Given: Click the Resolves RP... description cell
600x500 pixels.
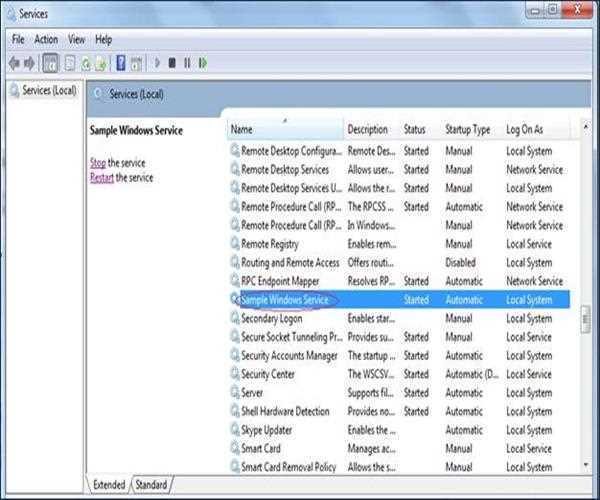Looking at the screenshot, I should coord(371,281).
